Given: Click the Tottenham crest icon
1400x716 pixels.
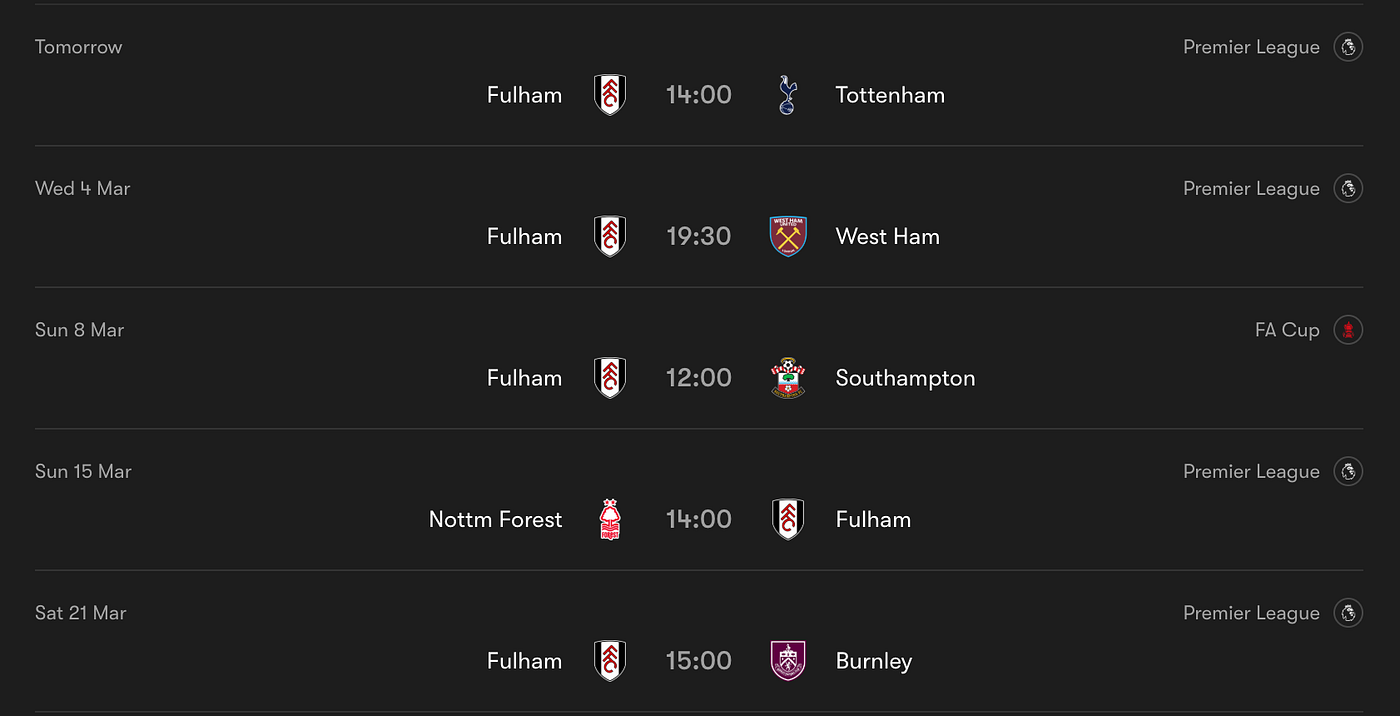Looking at the screenshot, I should tap(788, 95).
